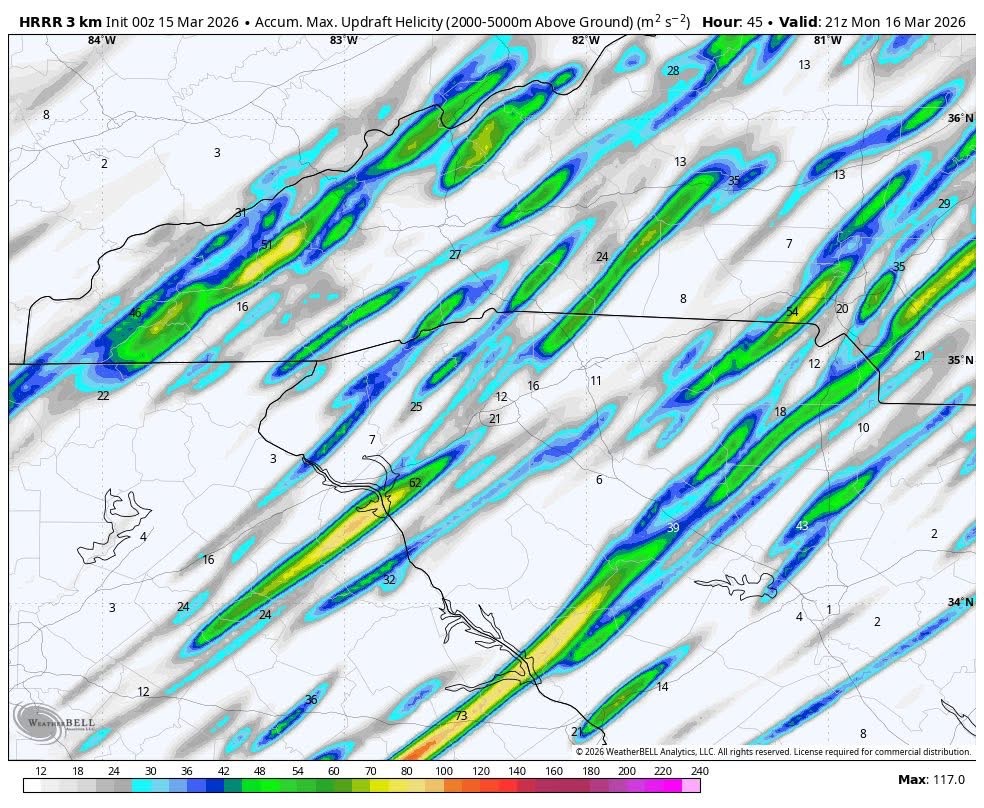Click the Max: 117.0 readout
This screenshot has height=808, width=984.
[x=930, y=780]
